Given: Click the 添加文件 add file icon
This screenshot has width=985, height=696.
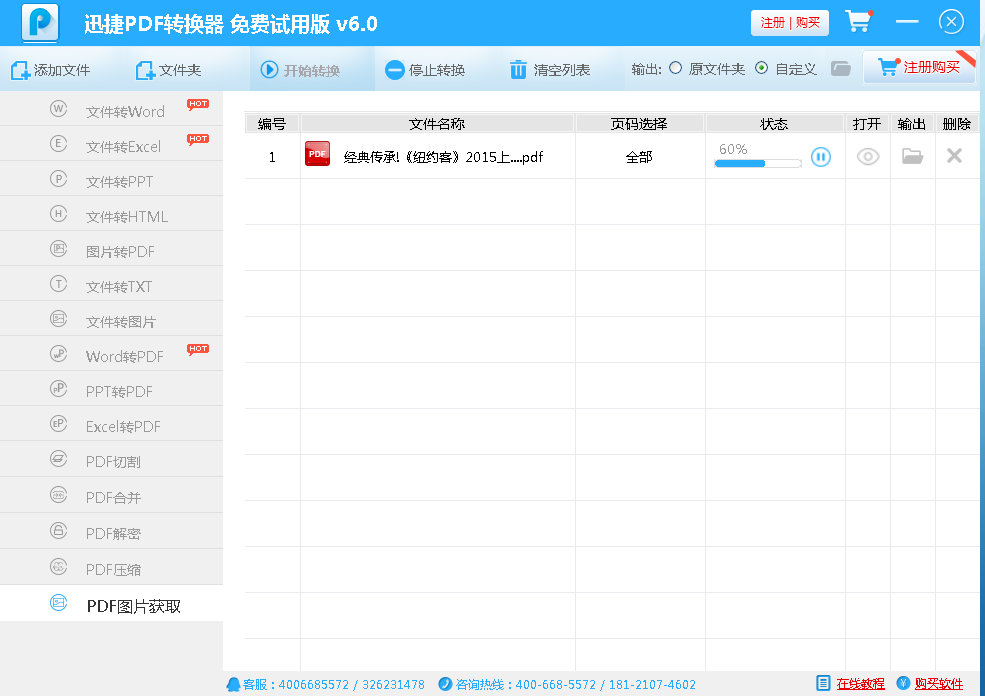Looking at the screenshot, I should (x=20, y=70).
